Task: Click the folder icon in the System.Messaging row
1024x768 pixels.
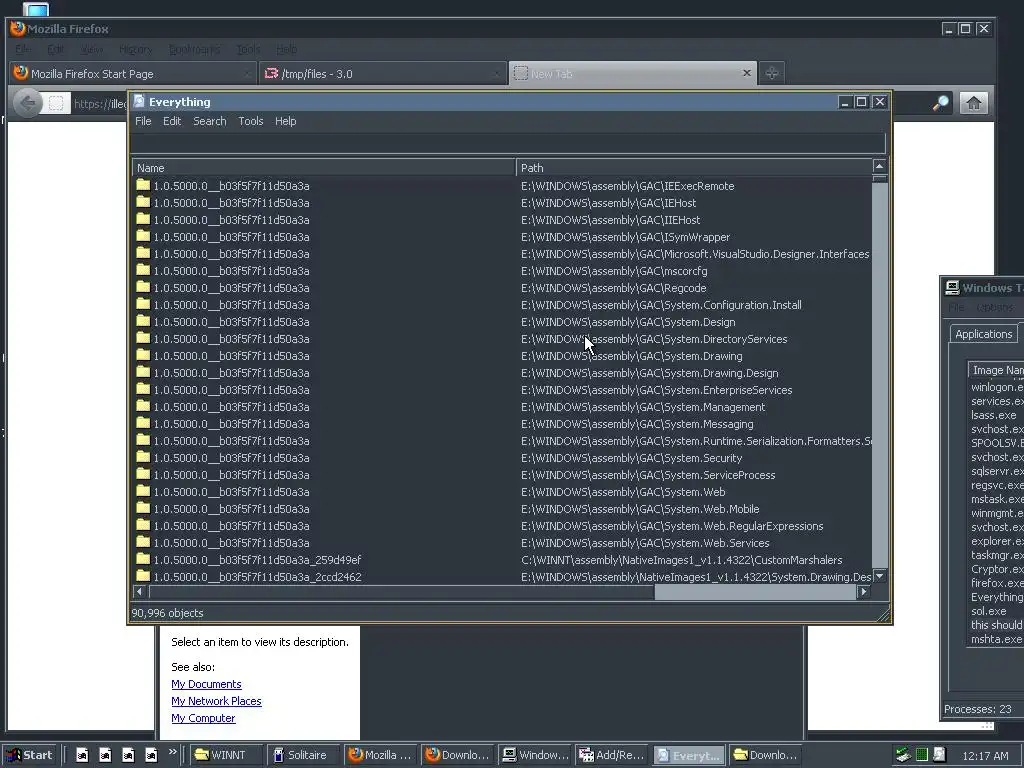Action: (x=143, y=423)
